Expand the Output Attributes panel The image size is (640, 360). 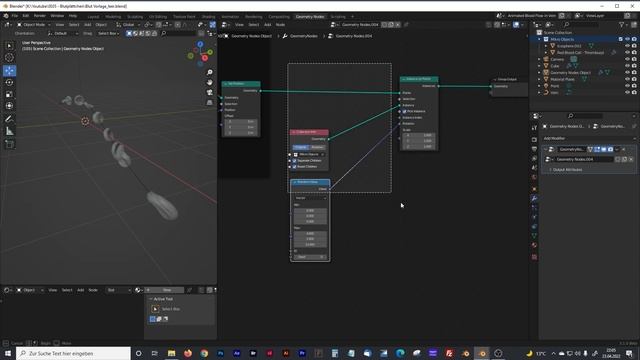pos(567,169)
